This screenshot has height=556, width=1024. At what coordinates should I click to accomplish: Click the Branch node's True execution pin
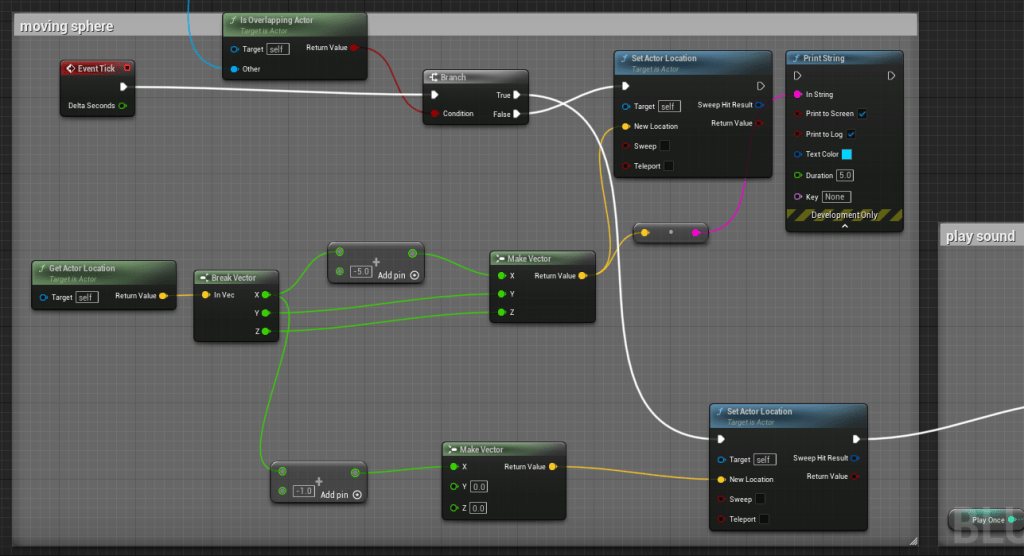tap(518, 96)
